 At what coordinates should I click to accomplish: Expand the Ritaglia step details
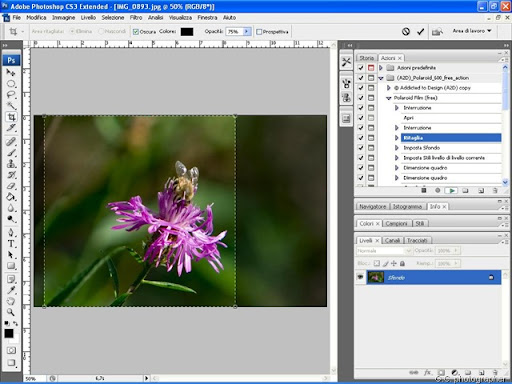tap(397, 138)
